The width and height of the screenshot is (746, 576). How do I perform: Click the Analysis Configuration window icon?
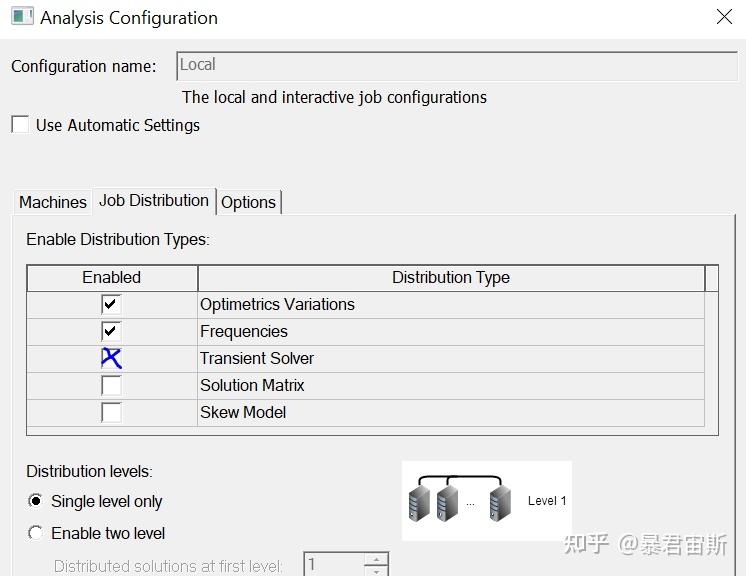(20, 17)
